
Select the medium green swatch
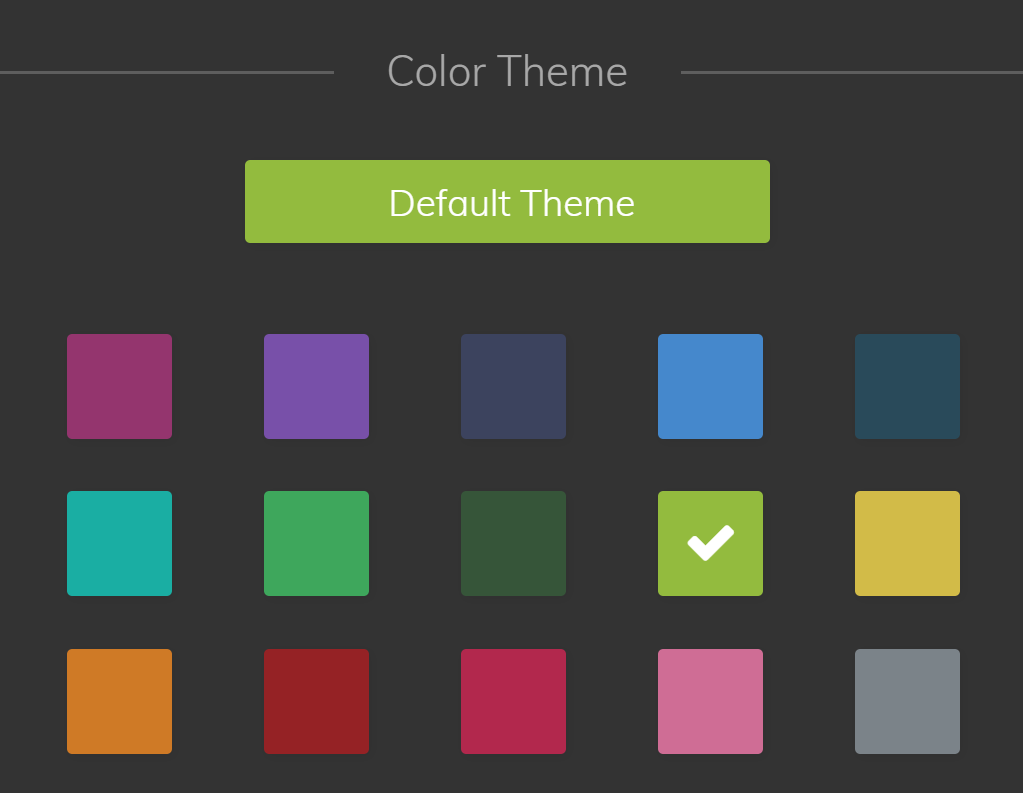[316, 543]
